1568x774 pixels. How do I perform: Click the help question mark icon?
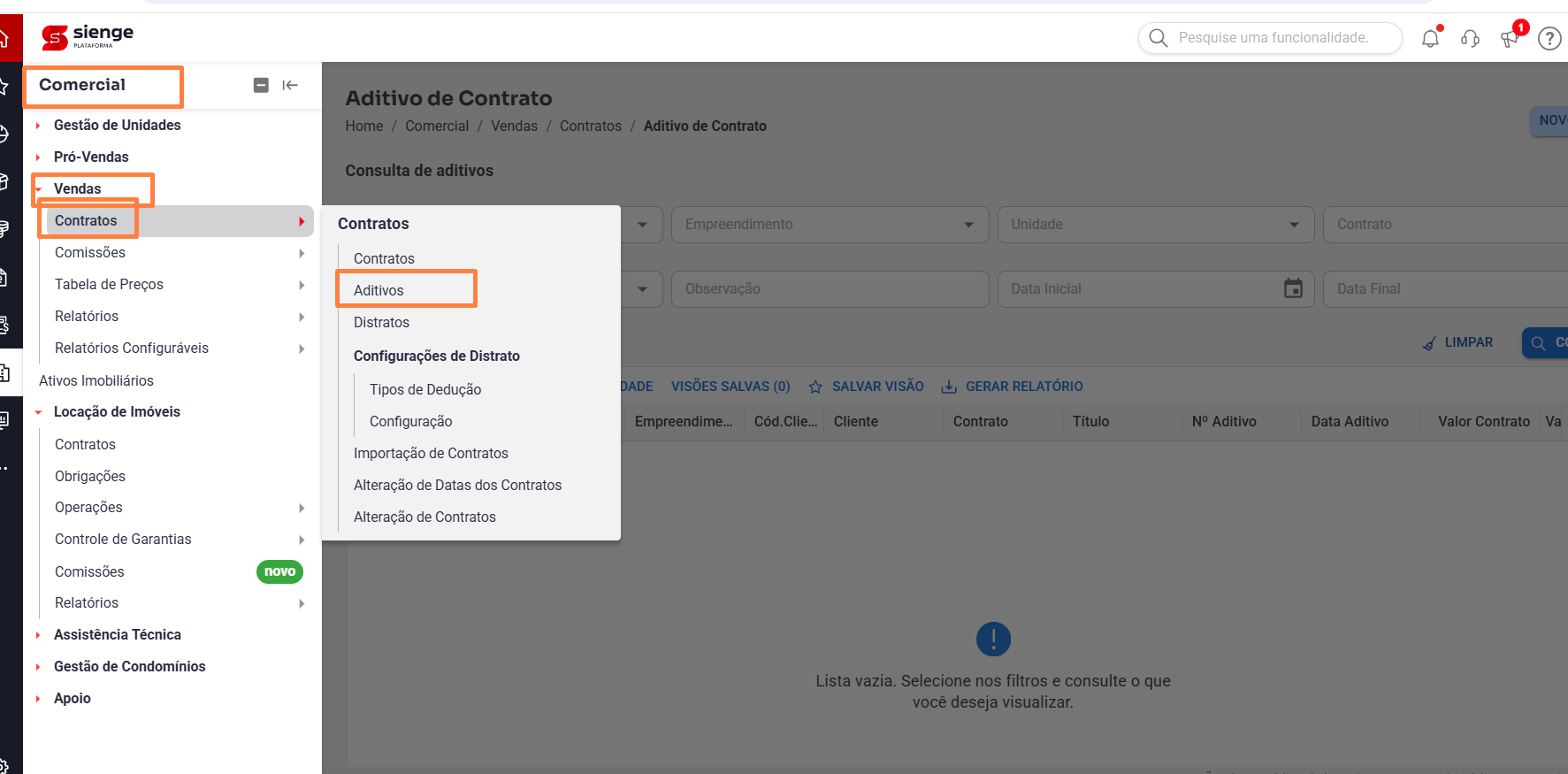(1549, 38)
